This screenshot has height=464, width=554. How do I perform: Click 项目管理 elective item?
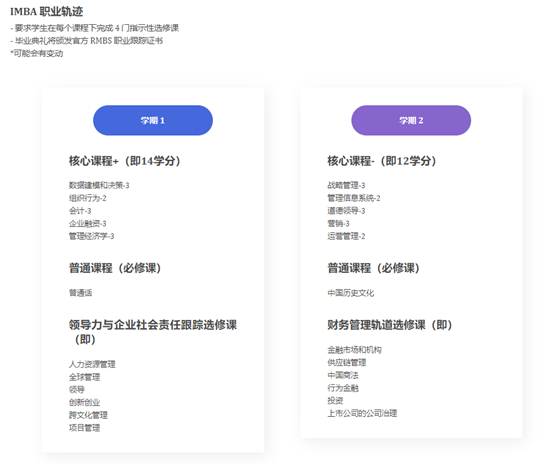(x=84, y=428)
